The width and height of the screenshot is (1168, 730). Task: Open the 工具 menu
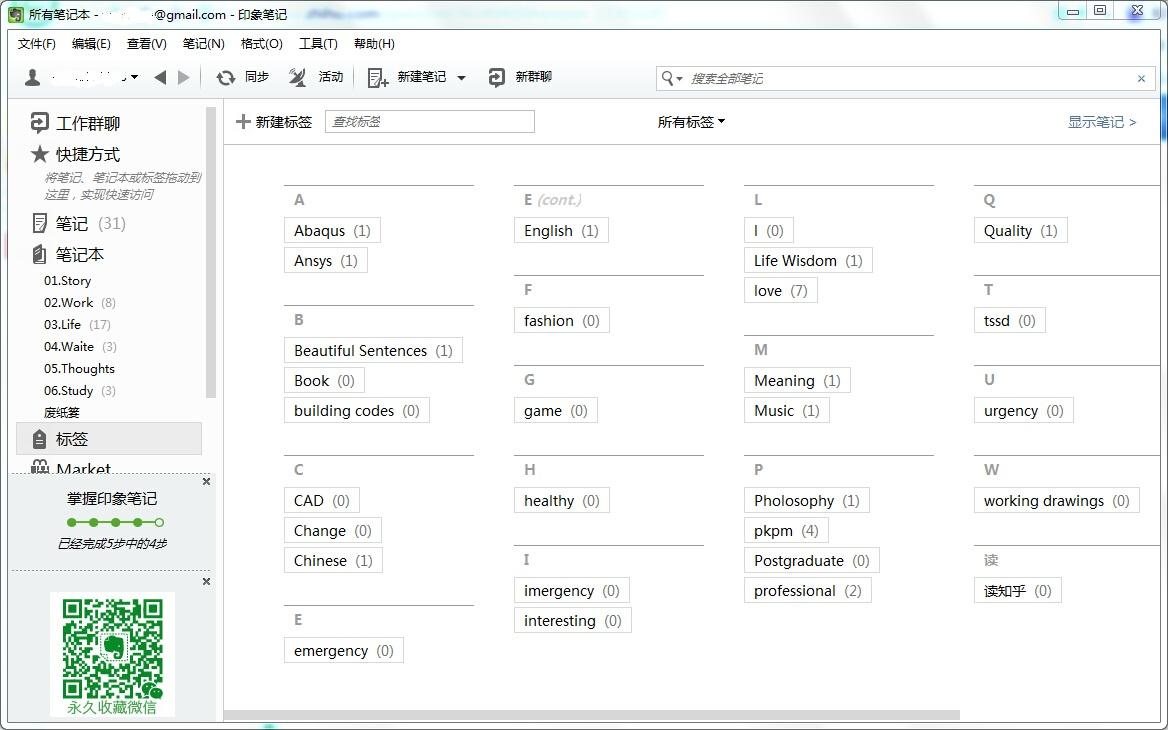point(318,43)
